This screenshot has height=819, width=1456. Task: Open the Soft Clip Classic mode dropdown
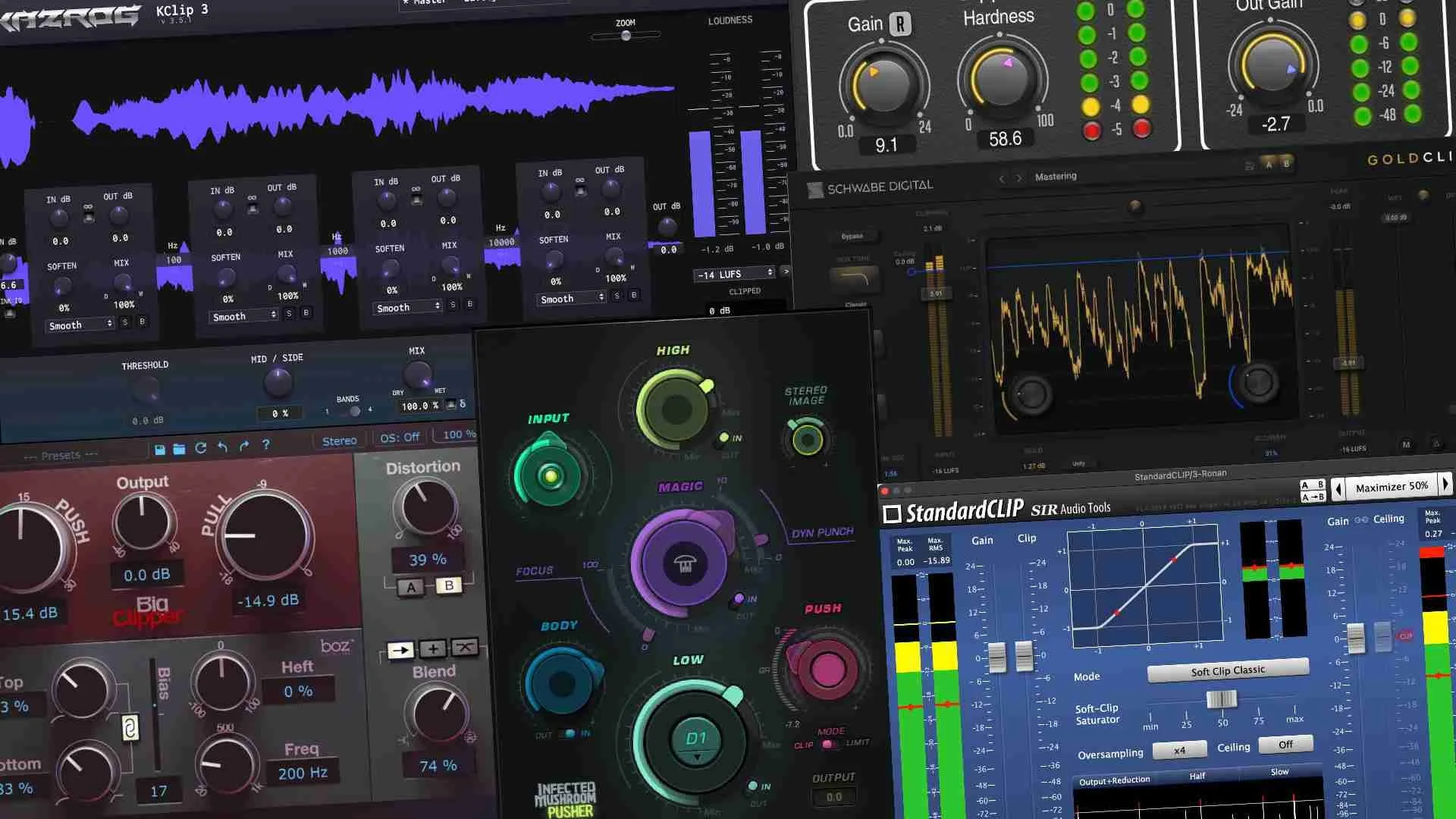point(1227,670)
